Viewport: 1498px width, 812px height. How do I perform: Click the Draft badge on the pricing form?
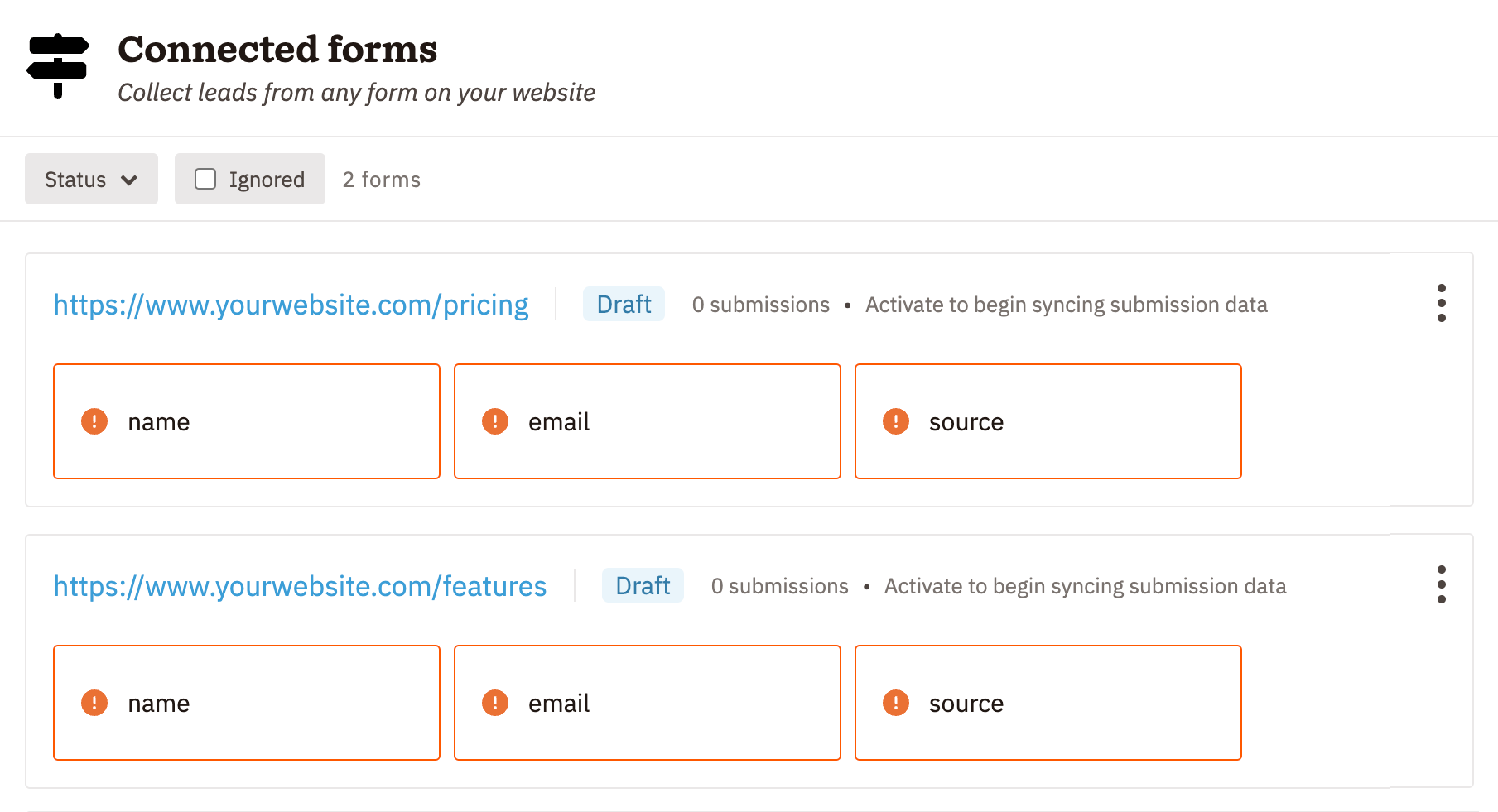[624, 304]
